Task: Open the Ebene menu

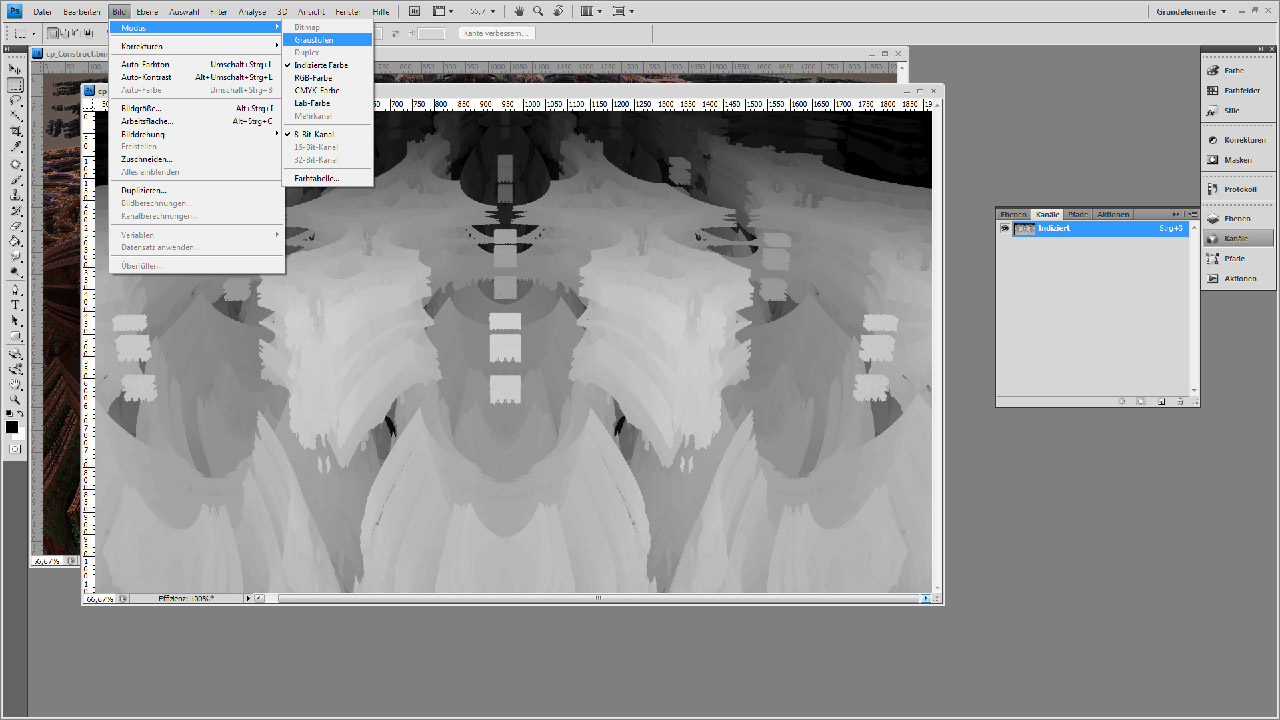Action: click(x=148, y=11)
